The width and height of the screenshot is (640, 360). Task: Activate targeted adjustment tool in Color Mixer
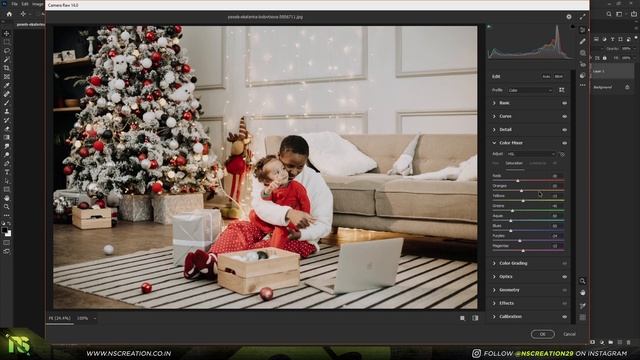tap(562, 154)
